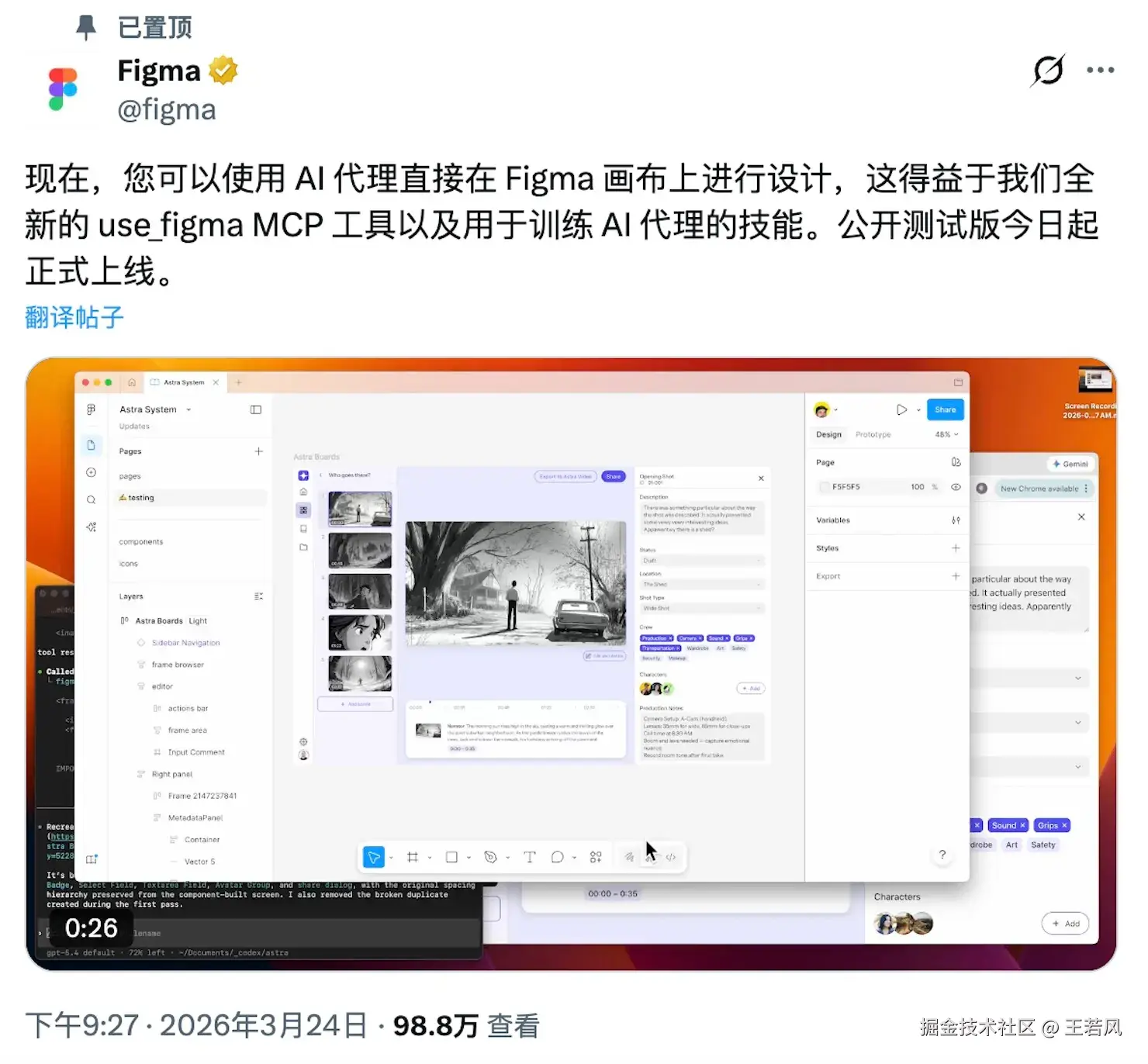This screenshot has height=1064, width=1148.
Task: Select the Frame tool in the bottom toolbar
Action: [x=413, y=857]
